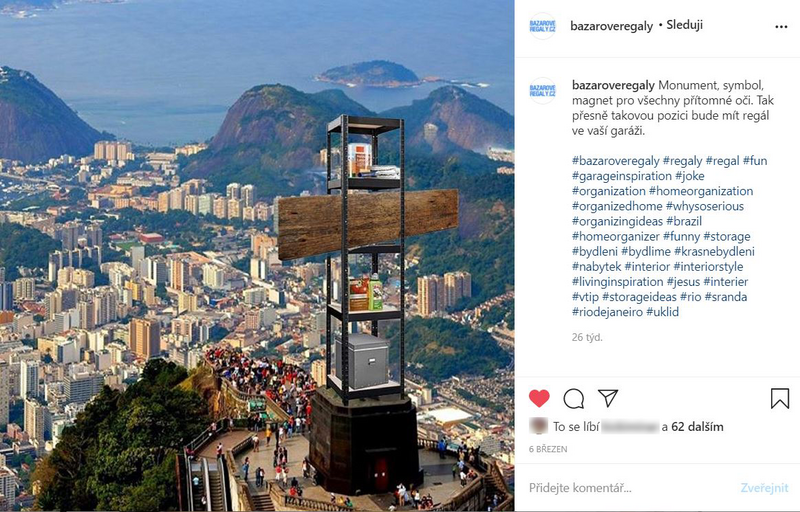This screenshot has width=800, height=512.
Task: Open bazaroveregaly username in header
Action: (611, 26)
